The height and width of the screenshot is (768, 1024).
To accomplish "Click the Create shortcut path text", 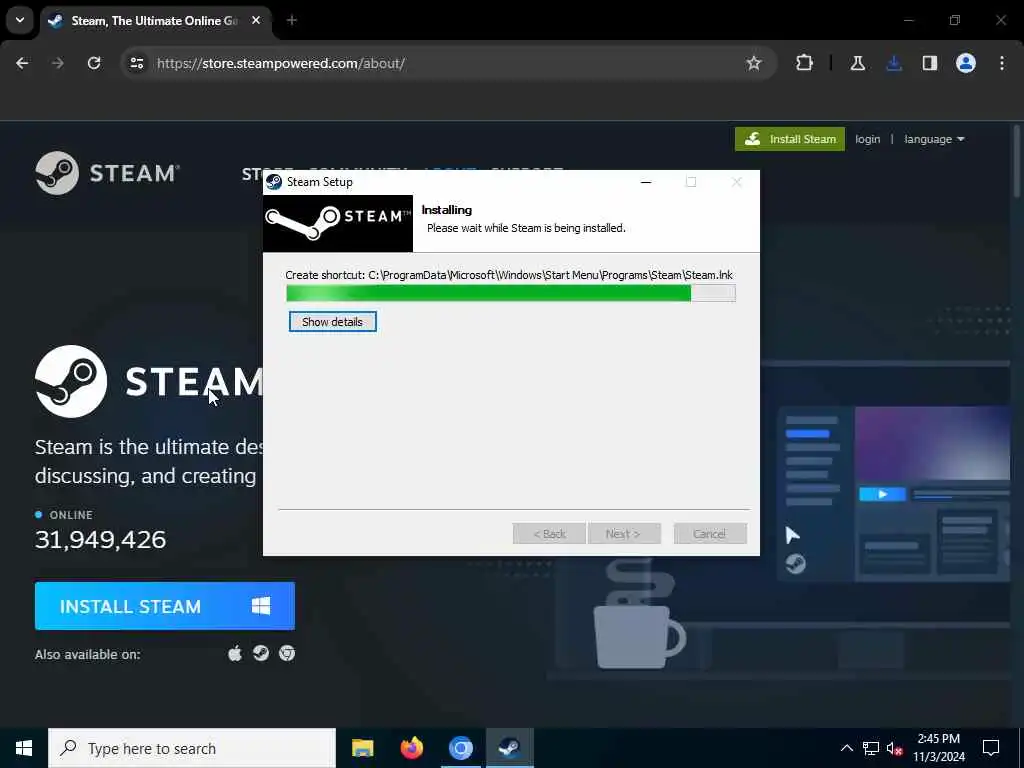I will coord(509,275).
